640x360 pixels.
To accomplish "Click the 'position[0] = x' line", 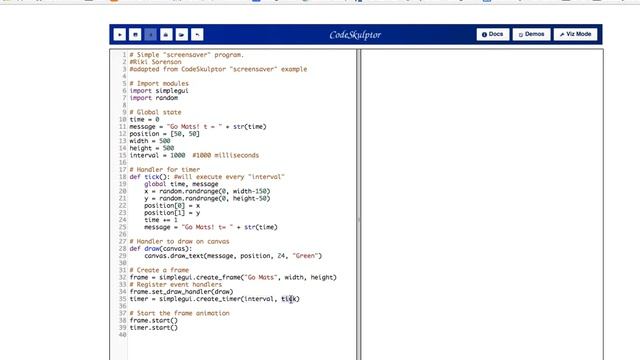I will [x=172, y=206].
